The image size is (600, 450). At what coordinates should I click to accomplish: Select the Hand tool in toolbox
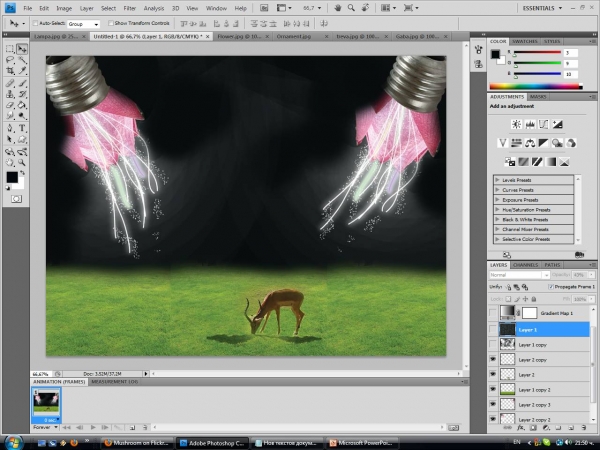pyautogui.click(x=10, y=163)
